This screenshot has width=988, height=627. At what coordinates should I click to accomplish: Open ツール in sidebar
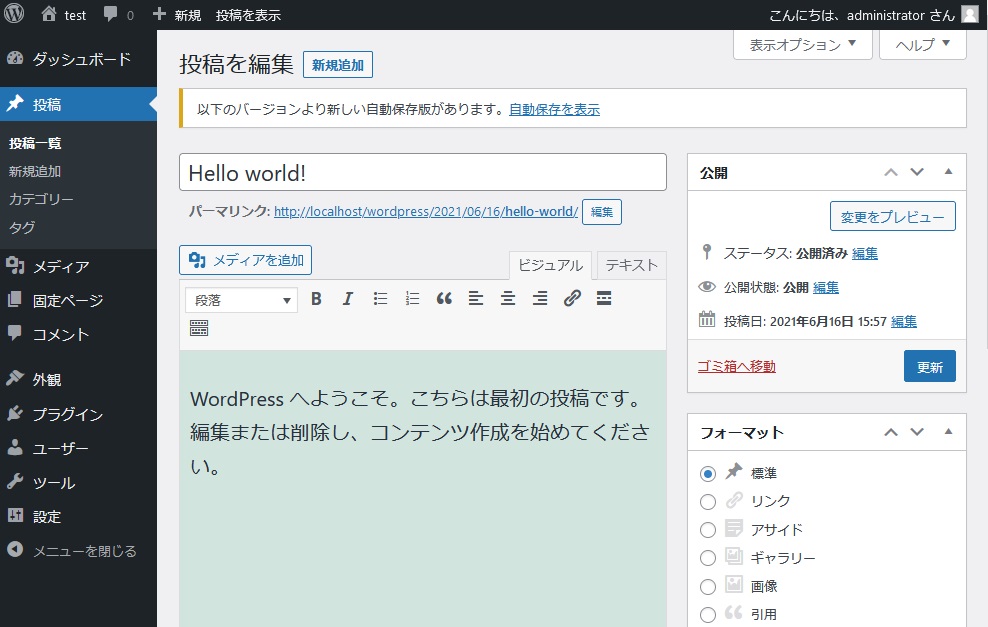78,483
